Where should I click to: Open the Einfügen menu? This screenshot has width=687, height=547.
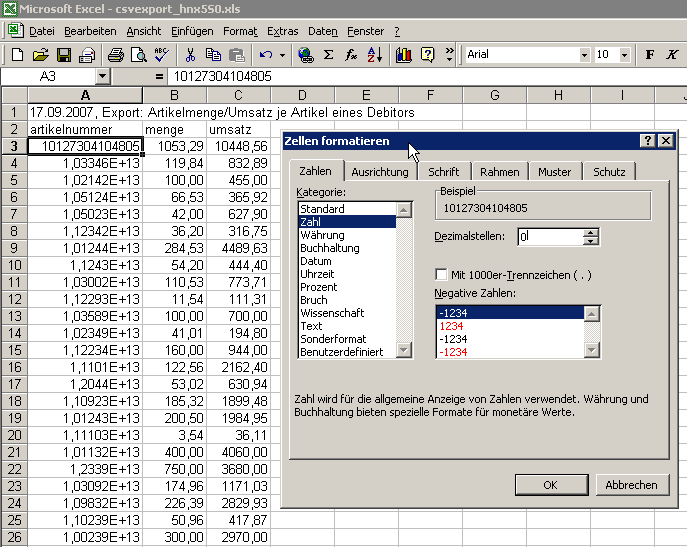coord(192,31)
